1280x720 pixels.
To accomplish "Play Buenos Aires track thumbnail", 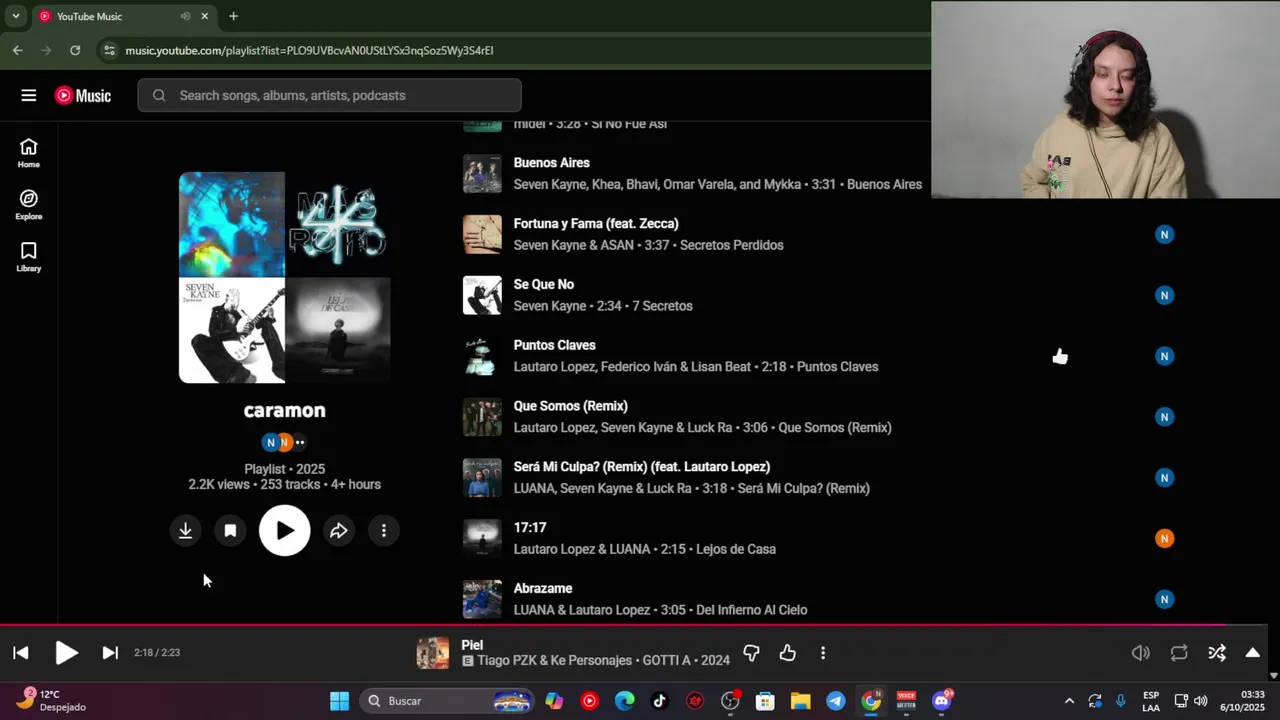I will tap(482, 174).
